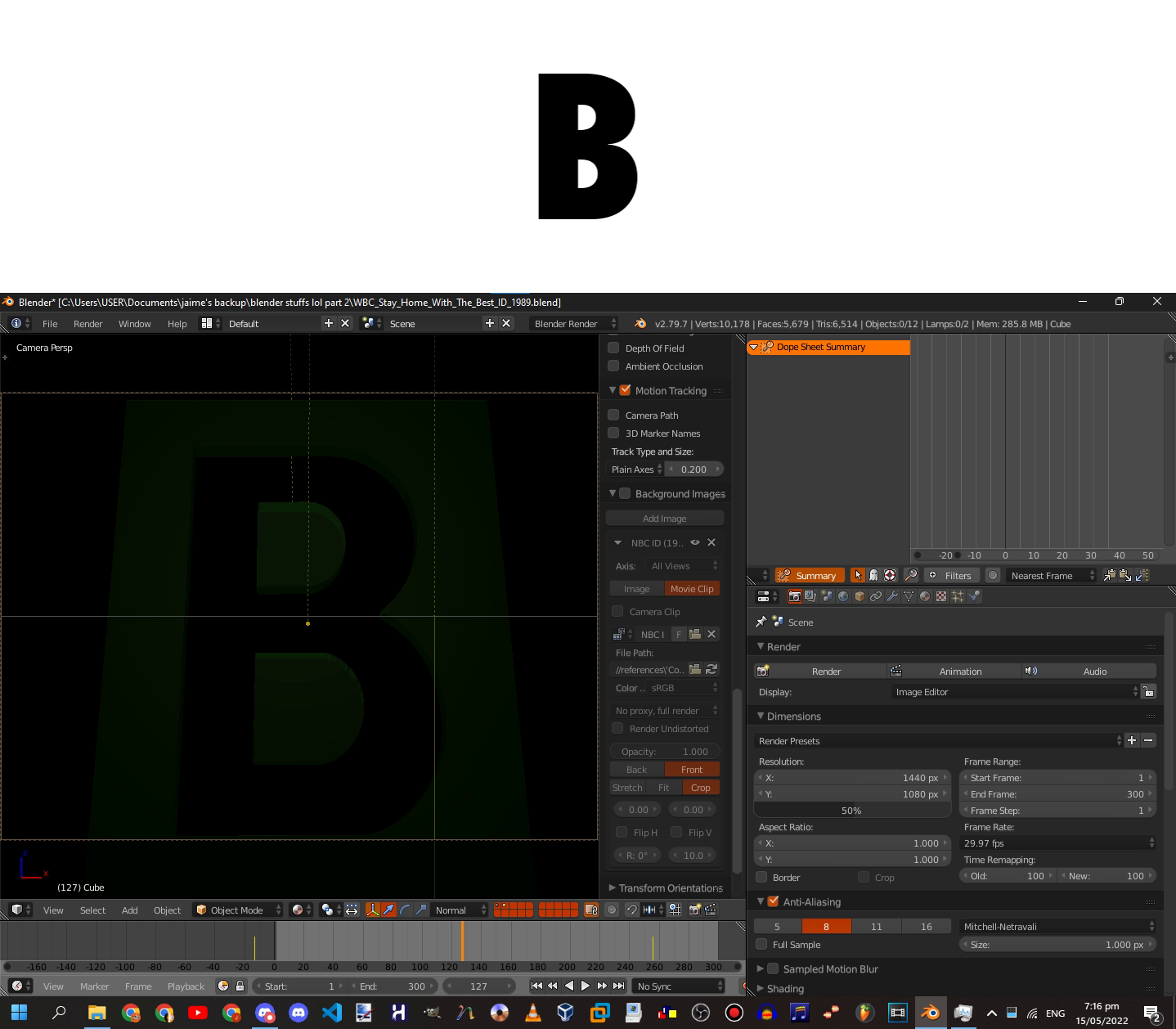Disable the Anti-Aliasing checkbox
This screenshot has height=1029, width=1176.
coord(773,901)
